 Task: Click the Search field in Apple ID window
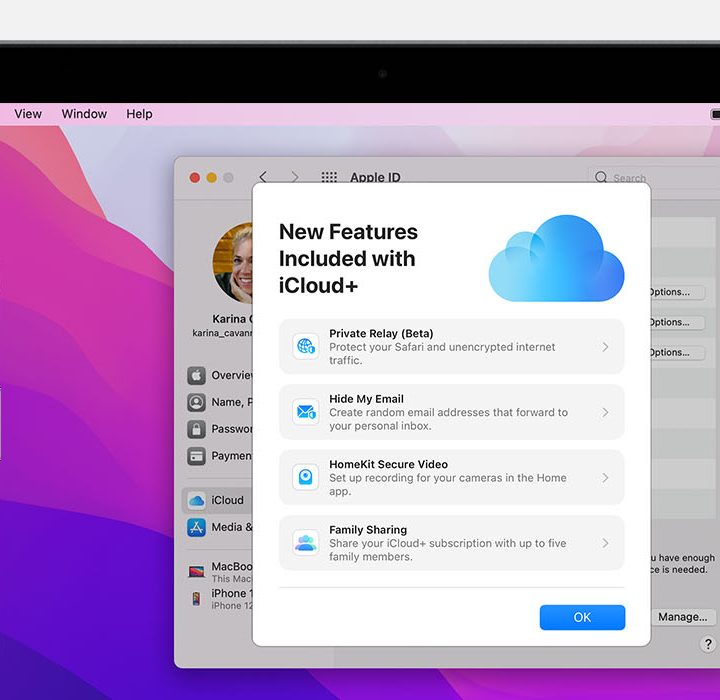click(654, 177)
